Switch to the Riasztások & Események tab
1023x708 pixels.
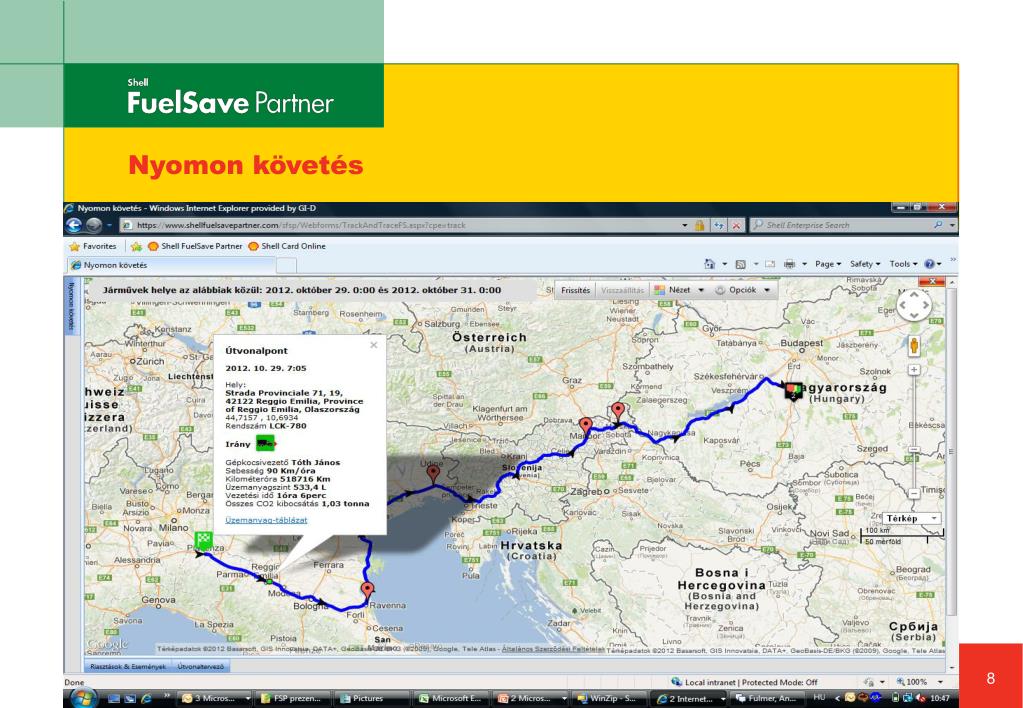(127, 667)
